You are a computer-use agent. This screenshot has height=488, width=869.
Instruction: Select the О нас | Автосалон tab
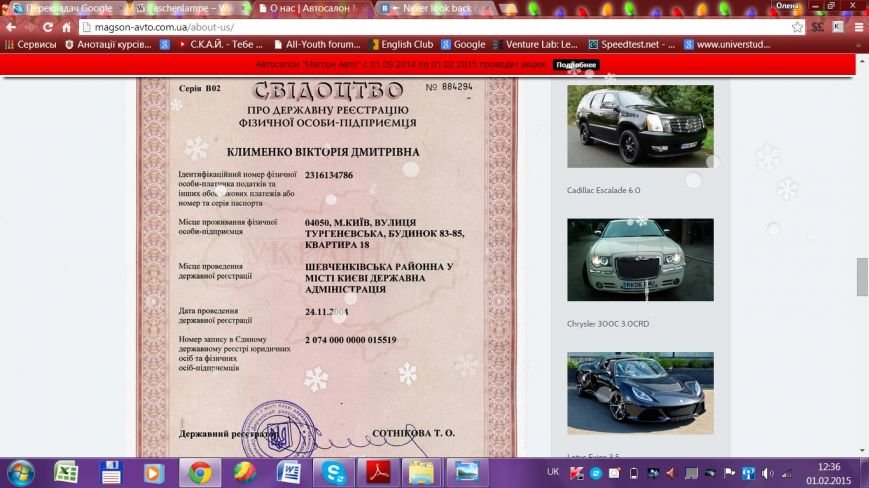pyautogui.click(x=313, y=8)
